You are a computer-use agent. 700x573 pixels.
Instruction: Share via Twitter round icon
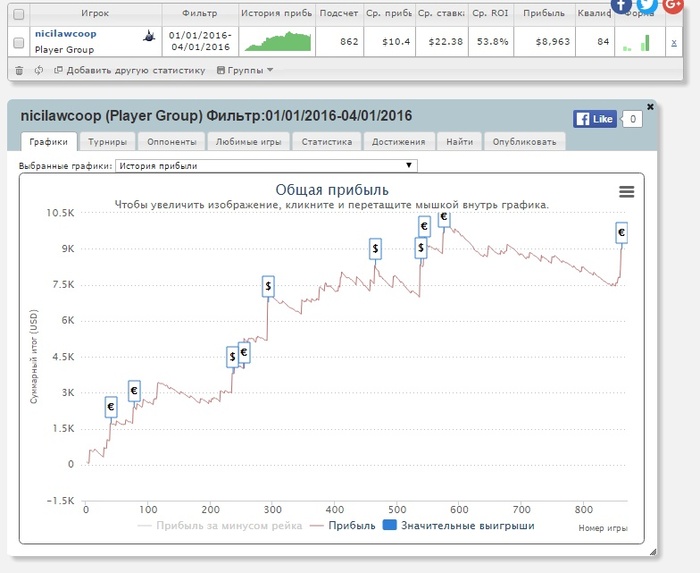pyautogui.click(x=647, y=5)
